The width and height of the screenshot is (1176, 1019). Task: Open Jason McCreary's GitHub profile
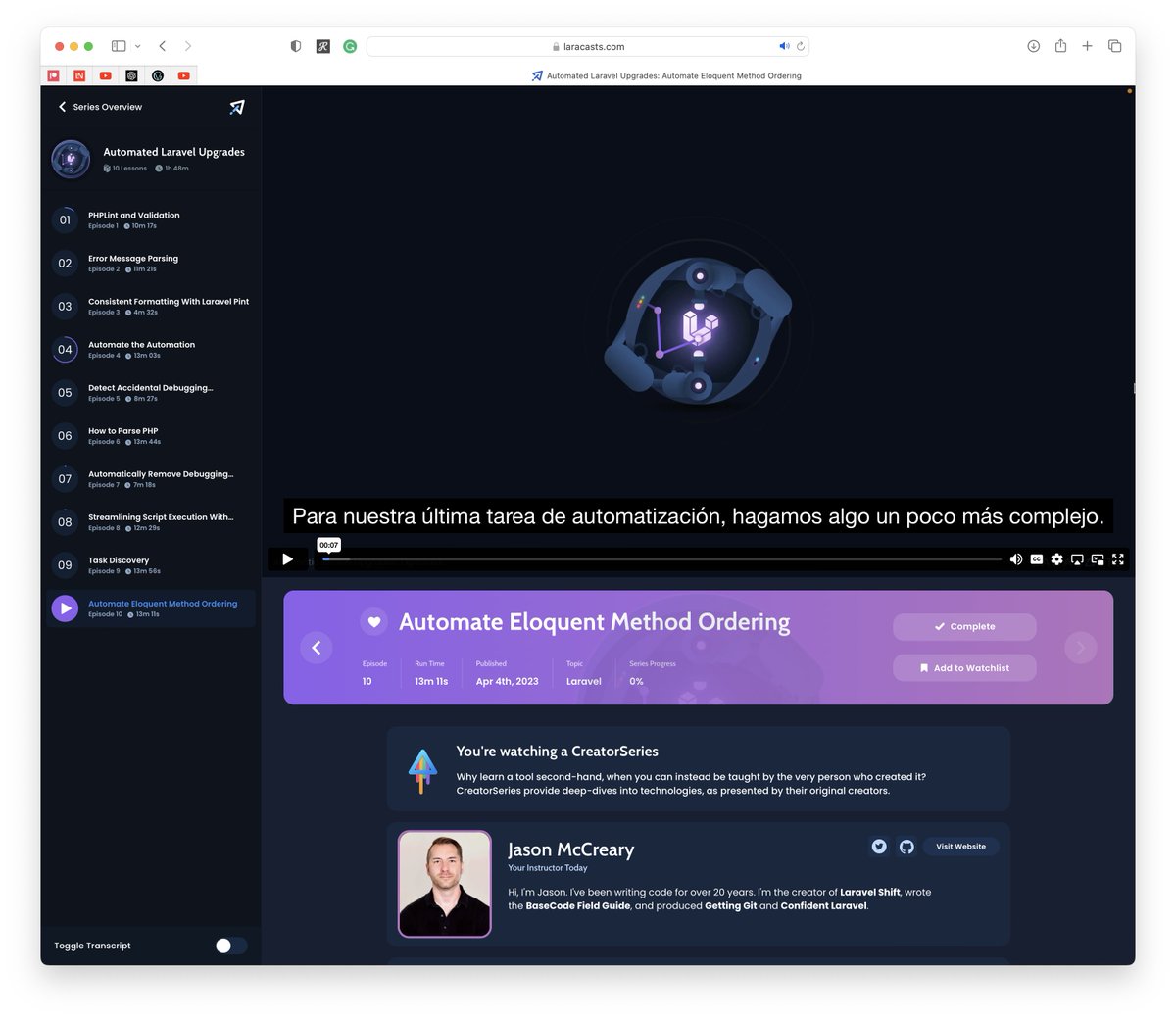pyautogui.click(x=906, y=847)
